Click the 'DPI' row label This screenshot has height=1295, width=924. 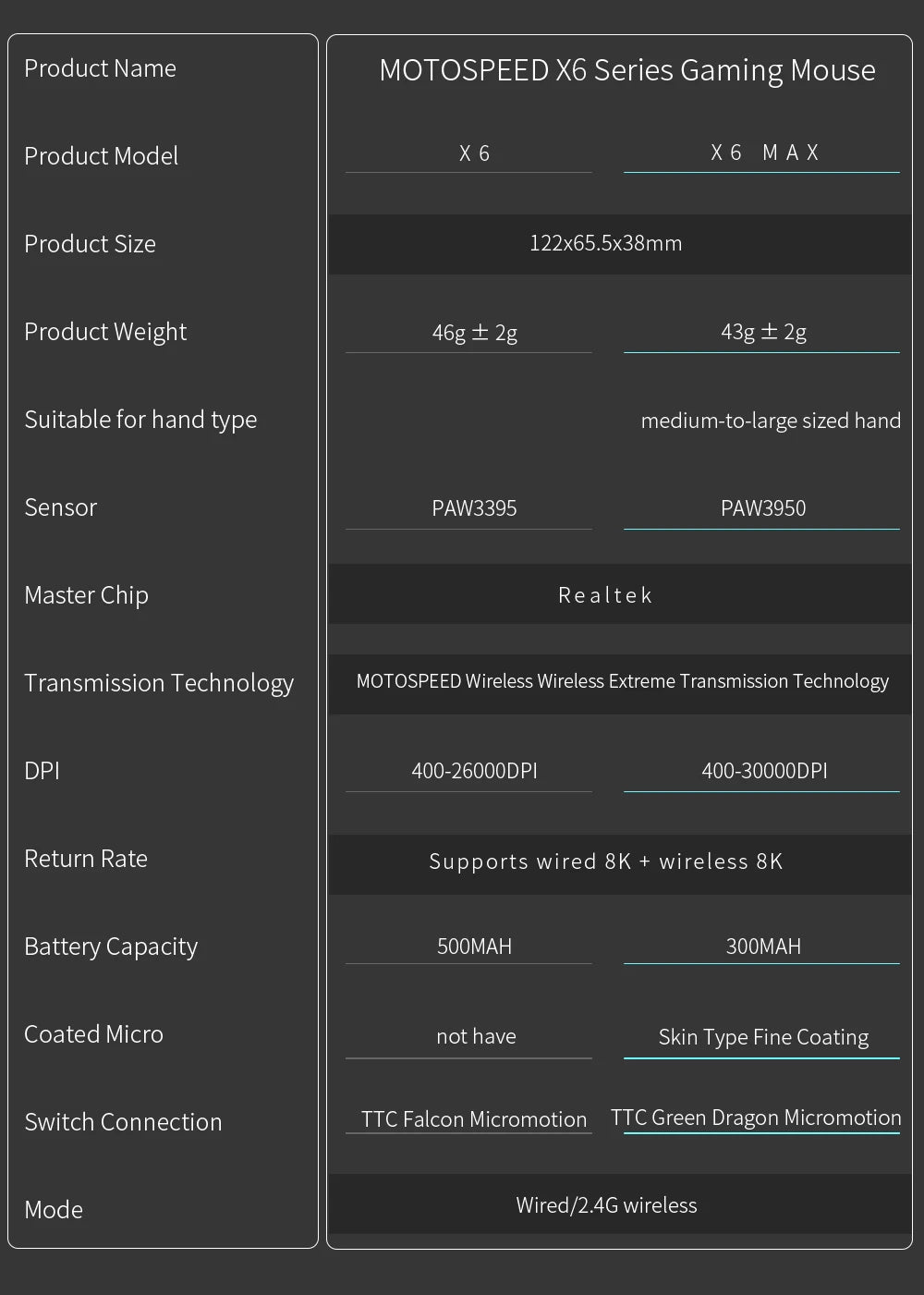click(x=42, y=771)
